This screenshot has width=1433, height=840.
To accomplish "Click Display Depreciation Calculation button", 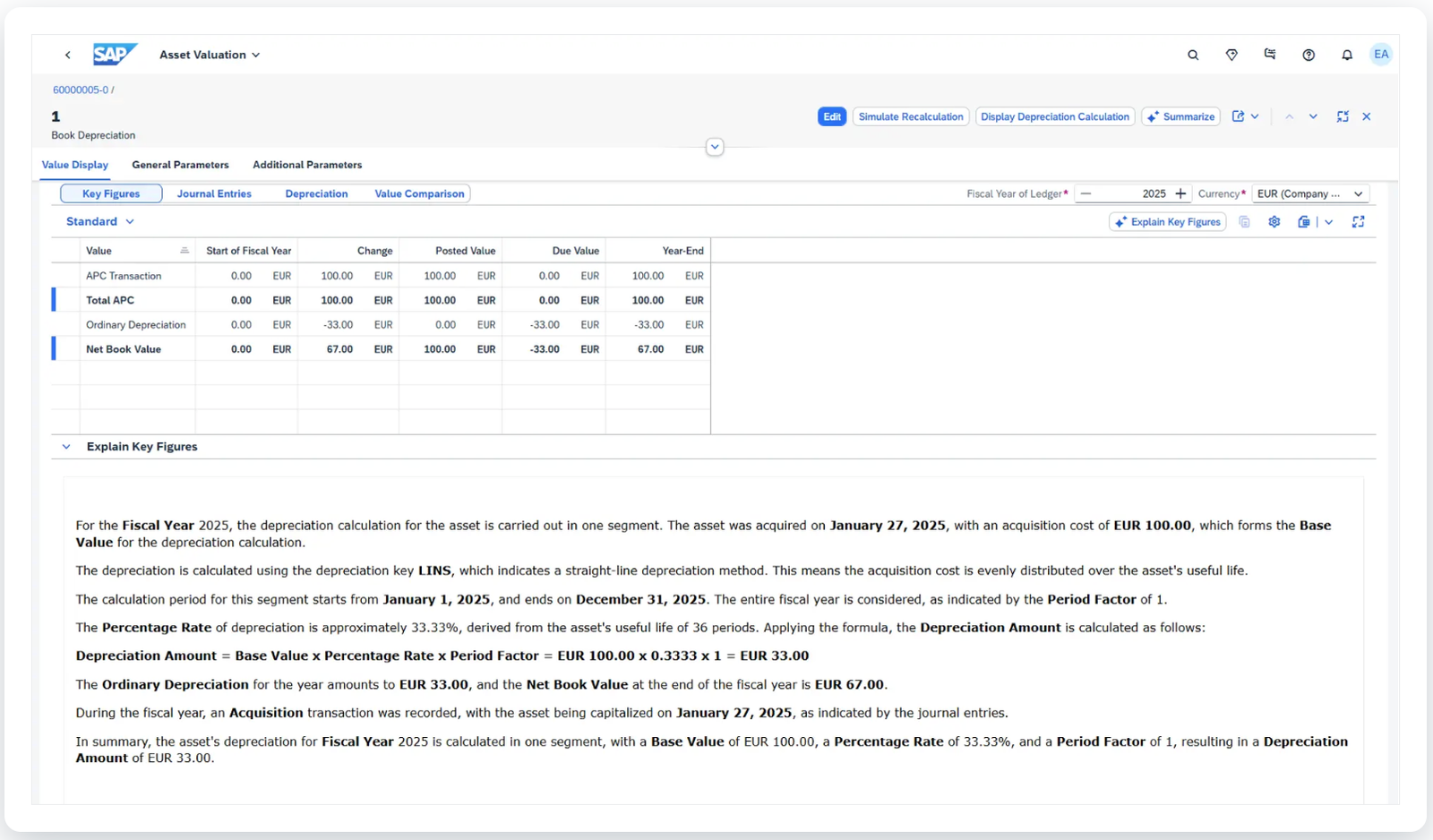I will click(1054, 116).
